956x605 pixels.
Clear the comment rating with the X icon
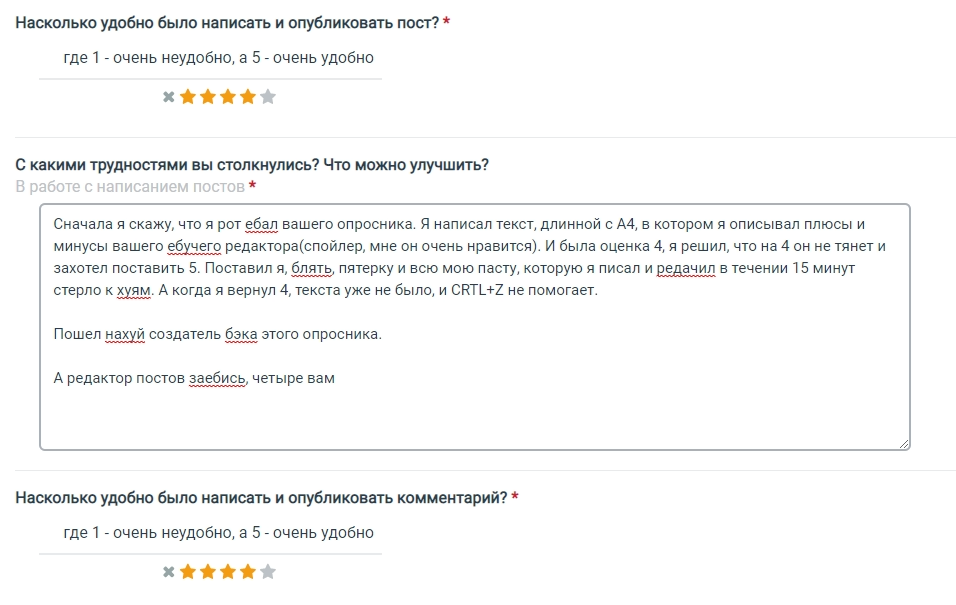(x=169, y=571)
